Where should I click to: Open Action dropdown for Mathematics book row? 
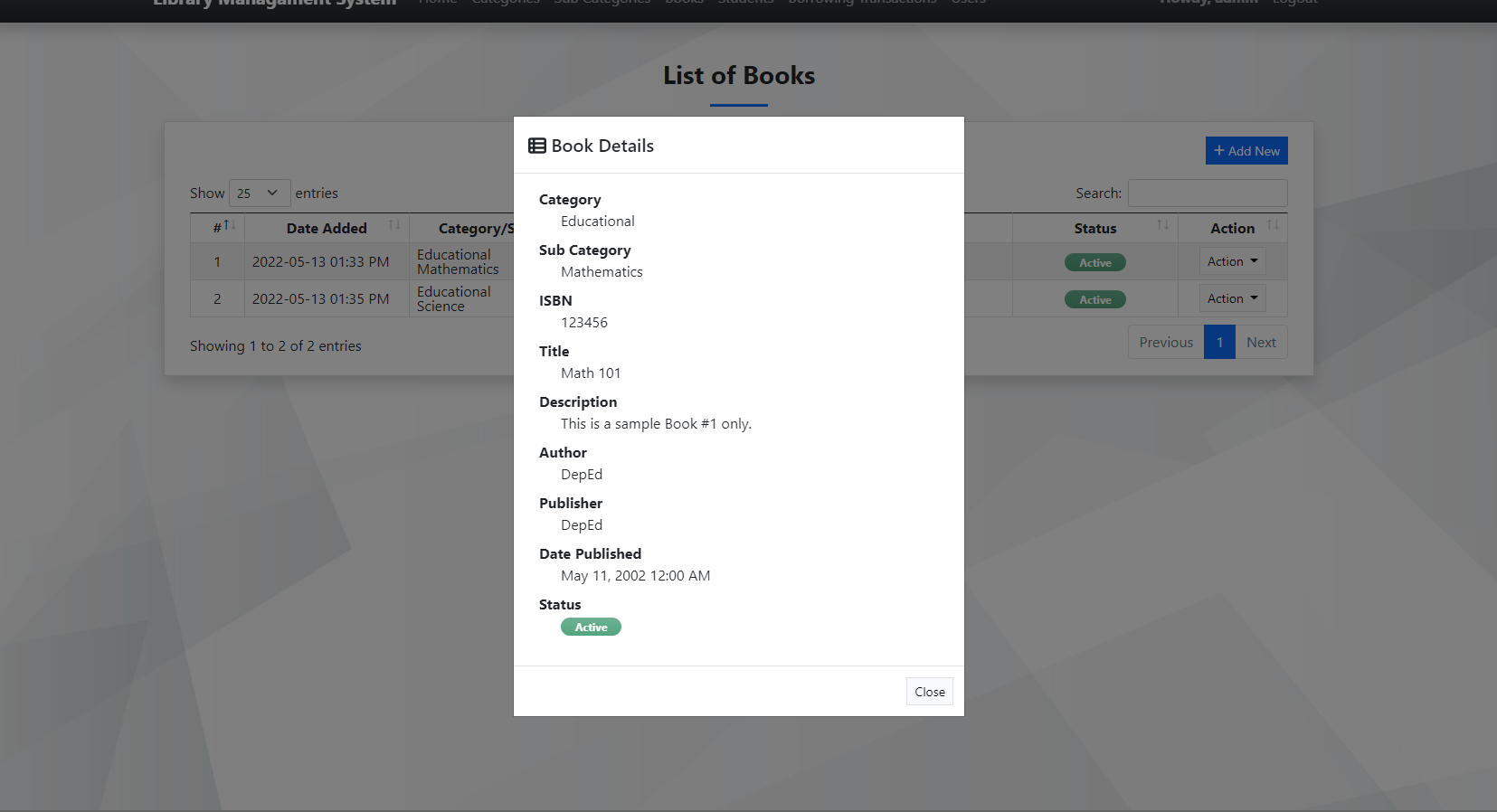1232,261
